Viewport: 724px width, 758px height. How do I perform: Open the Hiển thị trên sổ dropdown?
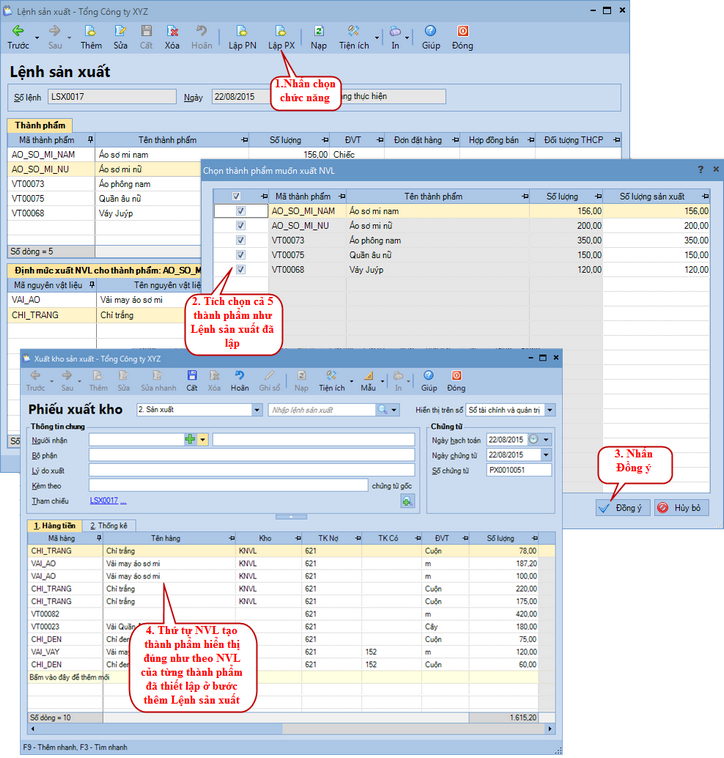[550, 410]
